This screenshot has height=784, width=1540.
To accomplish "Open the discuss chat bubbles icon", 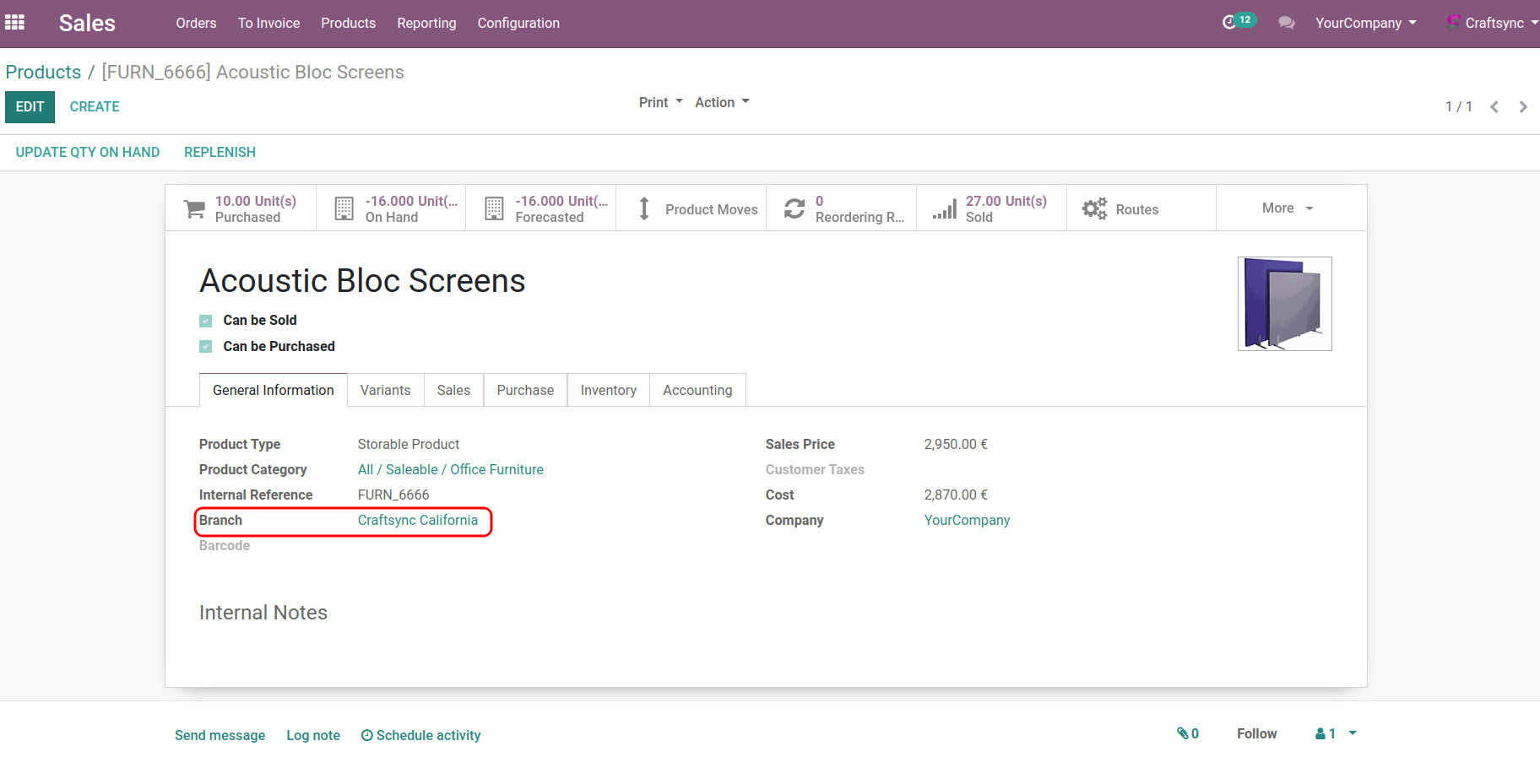I will (1286, 23).
